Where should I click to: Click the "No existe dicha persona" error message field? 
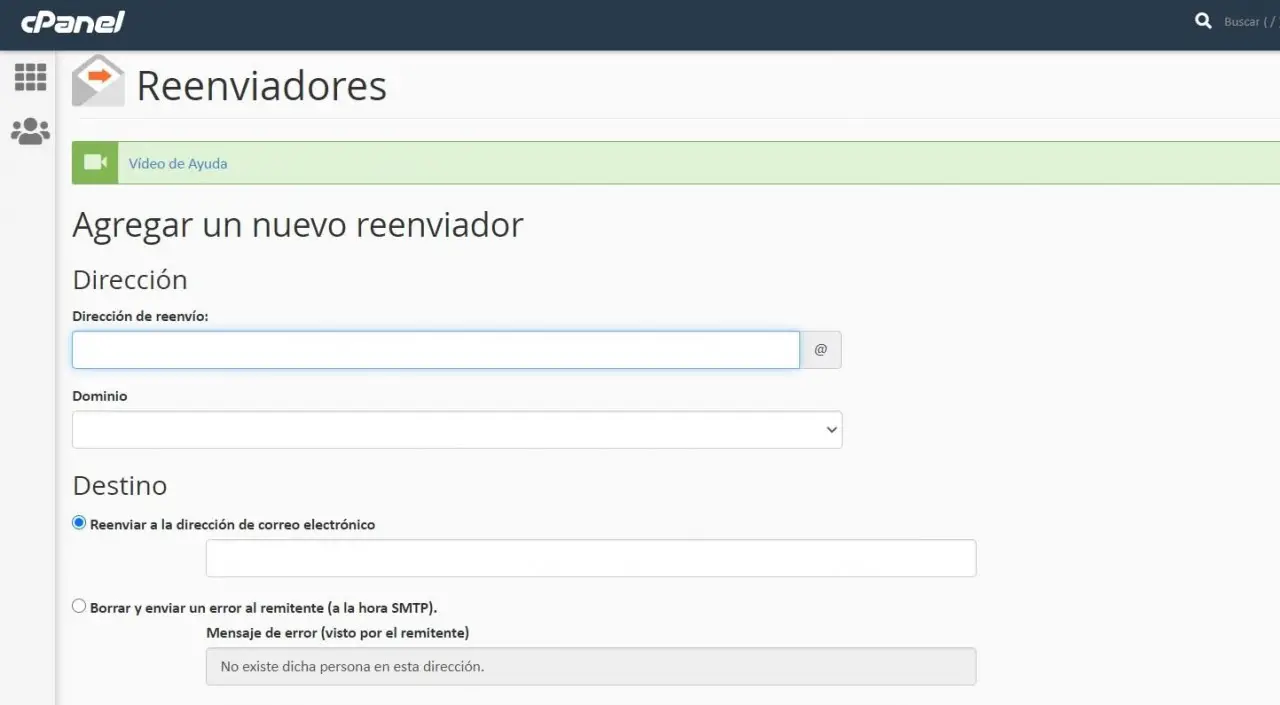590,666
